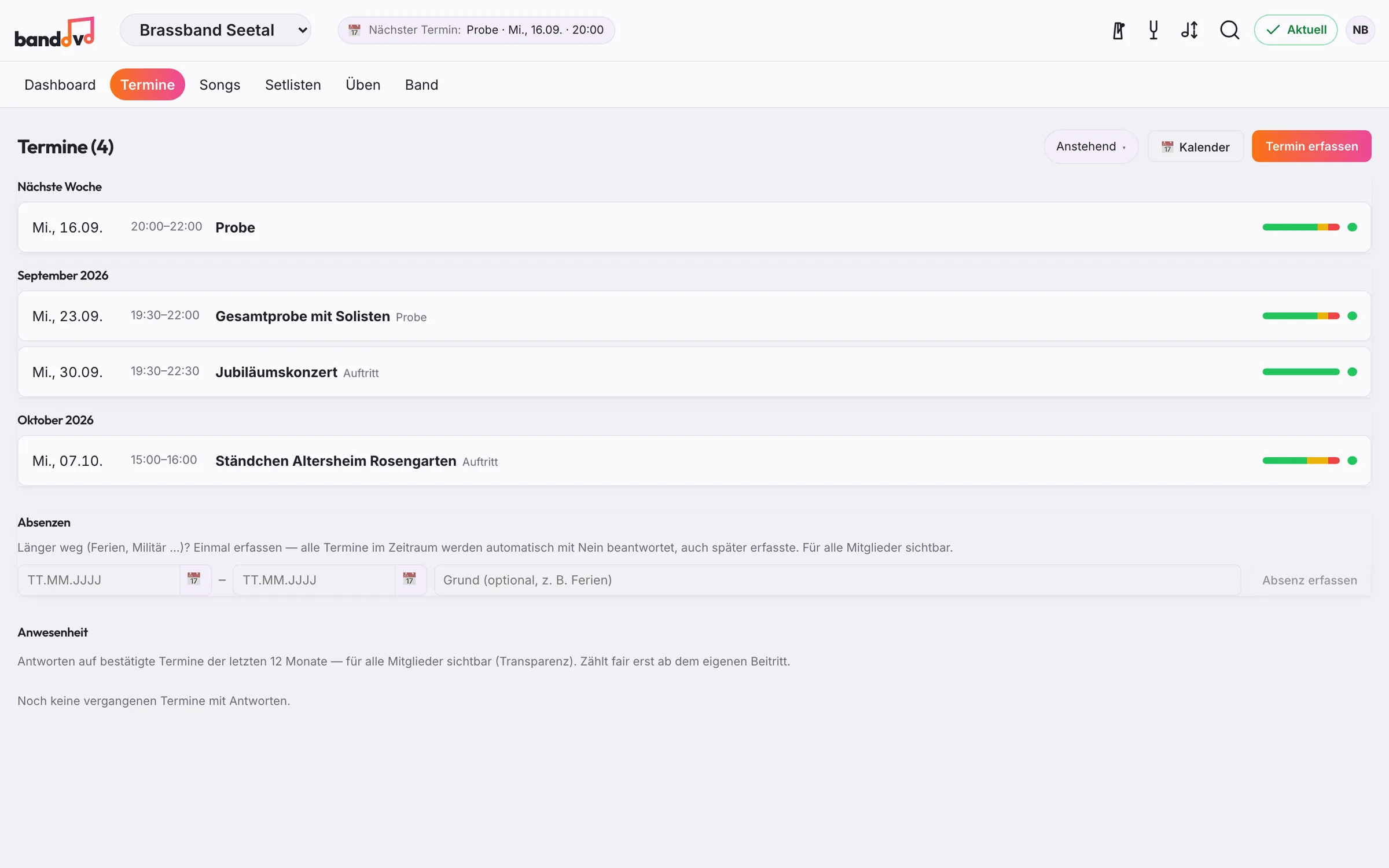The height and width of the screenshot is (868, 1389).
Task: Click the Grund (optional) input field
Action: [837, 580]
